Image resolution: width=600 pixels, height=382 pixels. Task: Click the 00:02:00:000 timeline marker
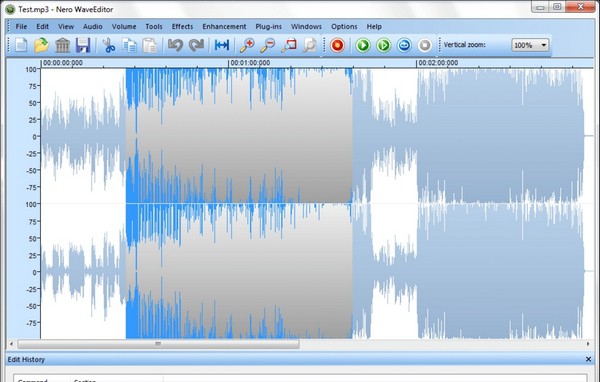438,63
